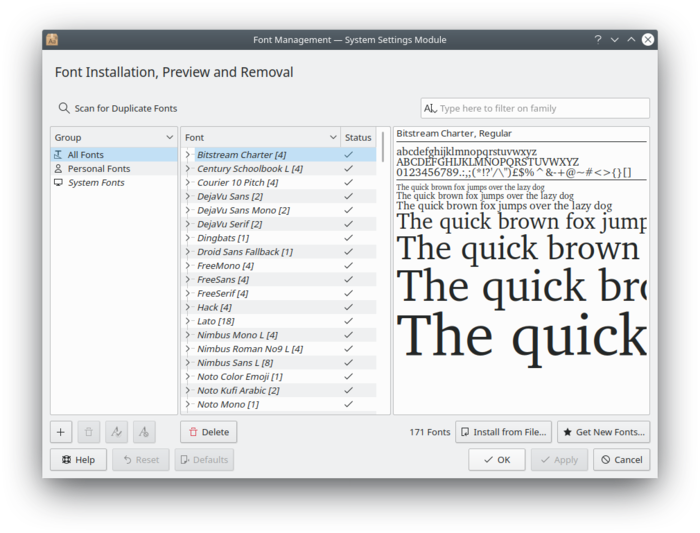Toggle status checkmark for Noto Mono

coord(348,404)
